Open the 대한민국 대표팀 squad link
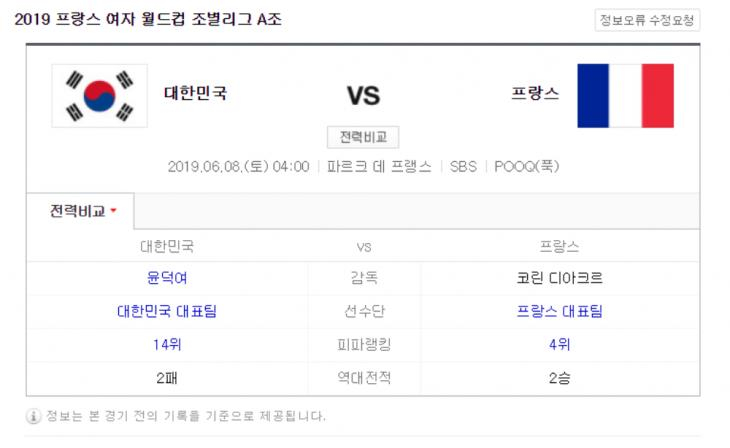This screenshot has width=730, height=448. click(167, 311)
